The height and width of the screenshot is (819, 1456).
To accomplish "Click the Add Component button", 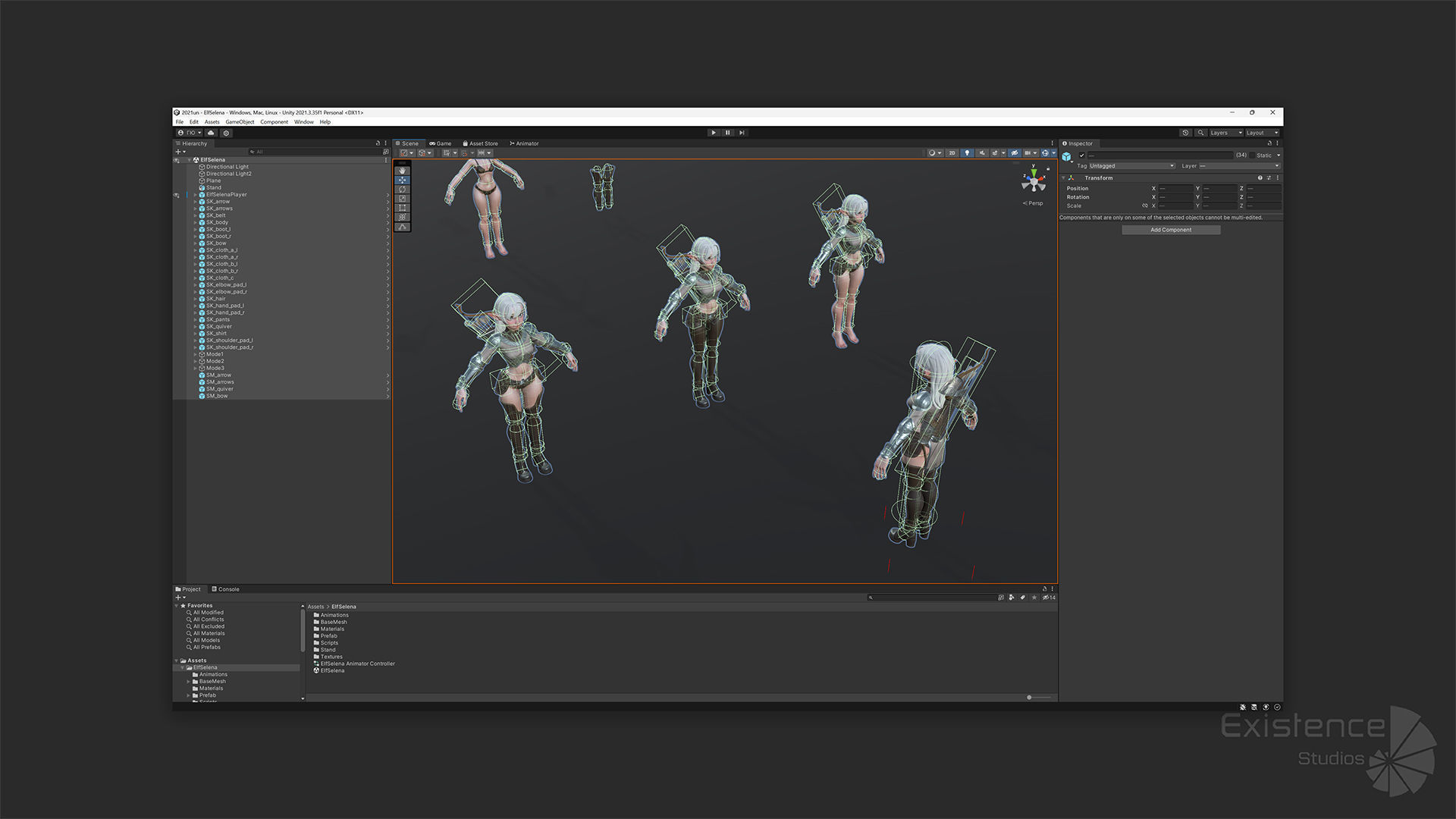I will pos(1171,230).
